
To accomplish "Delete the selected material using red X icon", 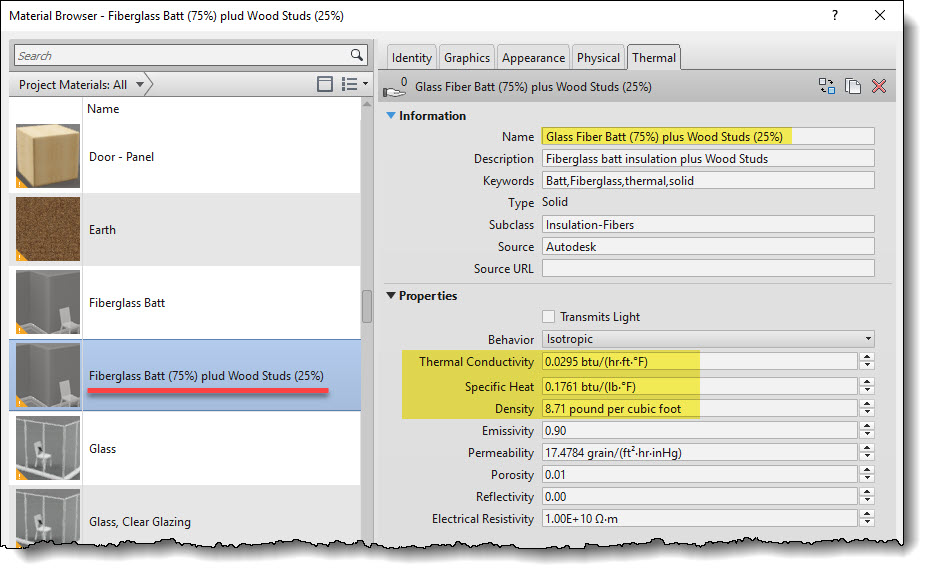I will point(879,86).
